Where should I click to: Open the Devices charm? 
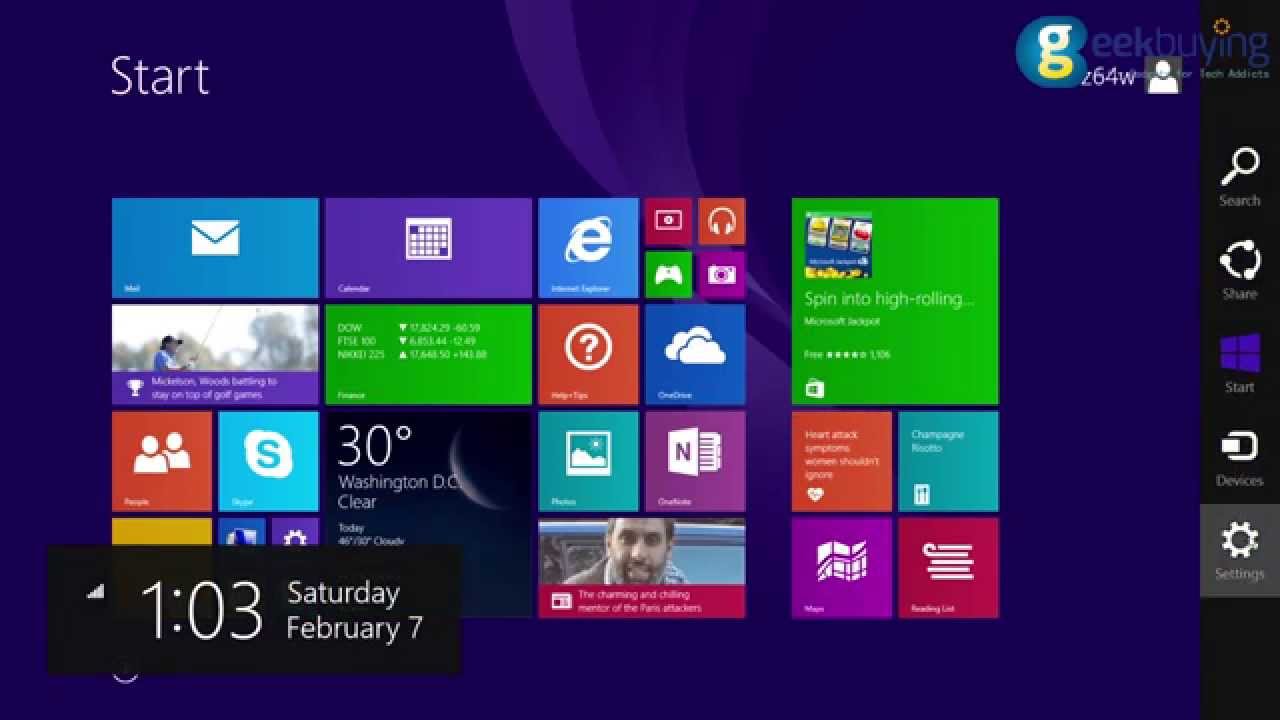click(x=1240, y=458)
